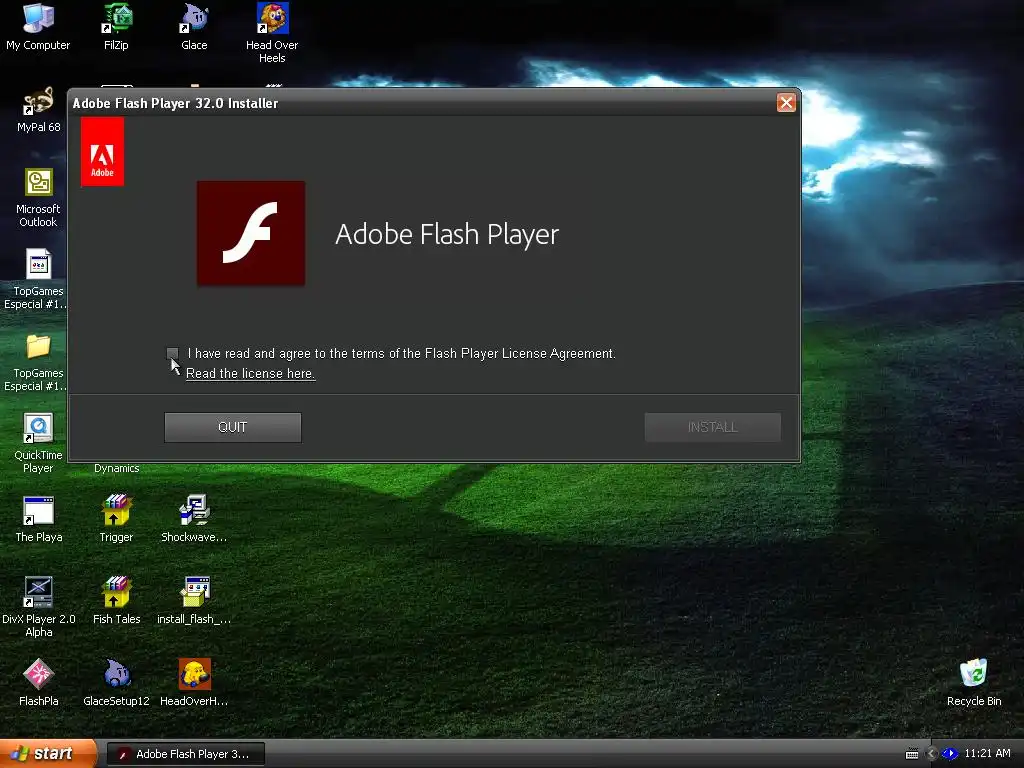Viewport: 1024px width, 768px height.
Task: Select the Recycle Bin icon
Action: [974, 683]
